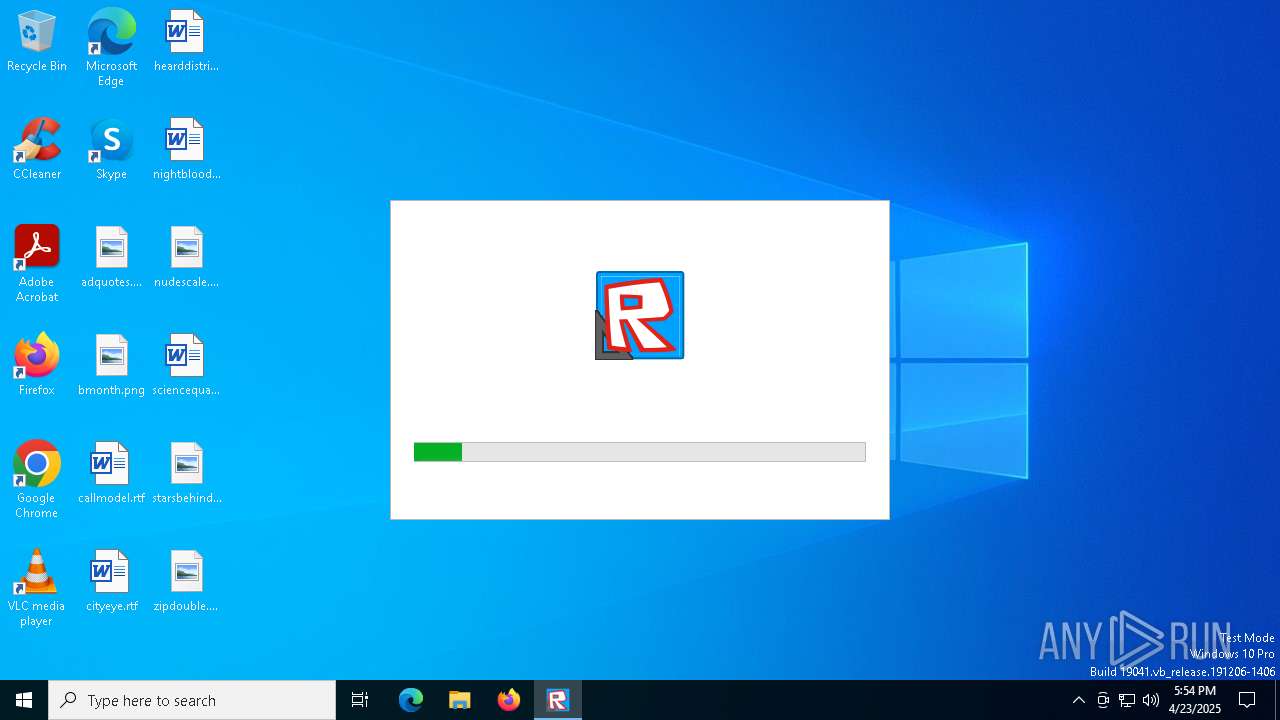
Task: Select the nightblood... Word document
Action: (186, 150)
